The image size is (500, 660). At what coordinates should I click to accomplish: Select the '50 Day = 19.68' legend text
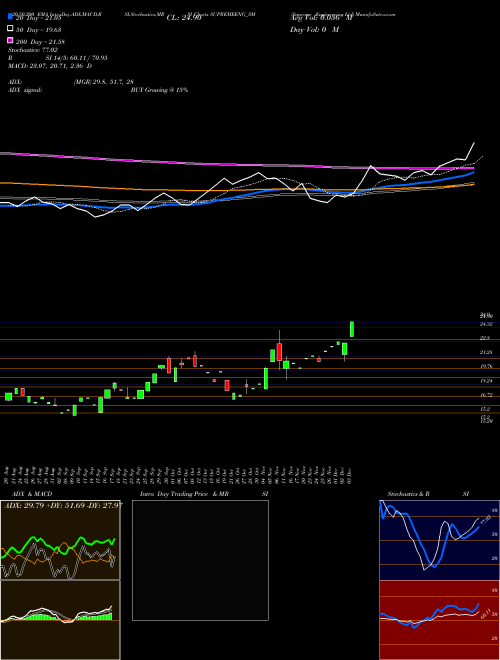[x=38, y=29]
